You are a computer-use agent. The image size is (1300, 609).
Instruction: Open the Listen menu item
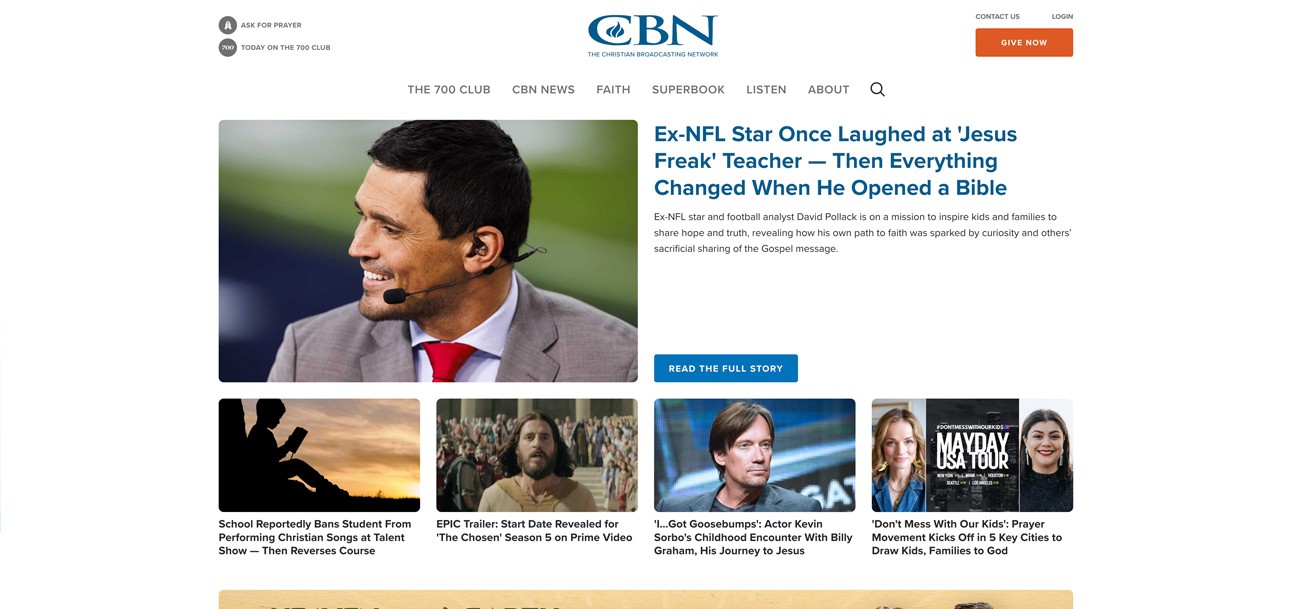tap(766, 89)
